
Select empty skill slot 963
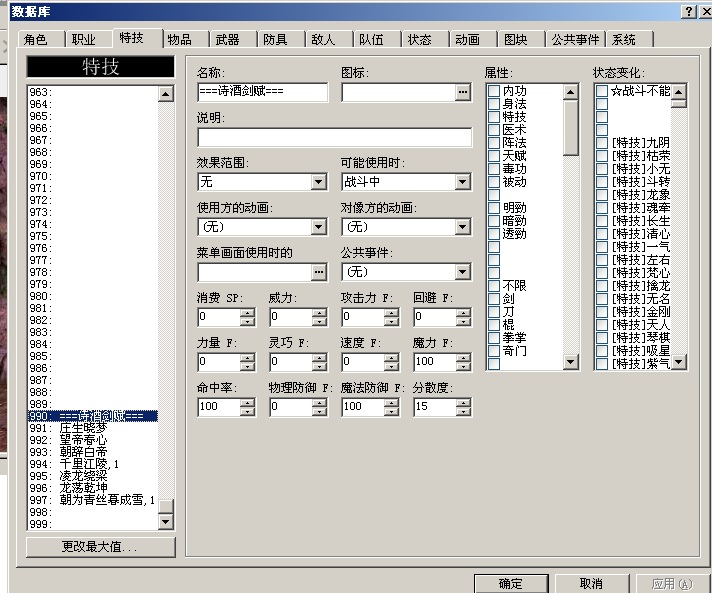[x=93, y=92]
